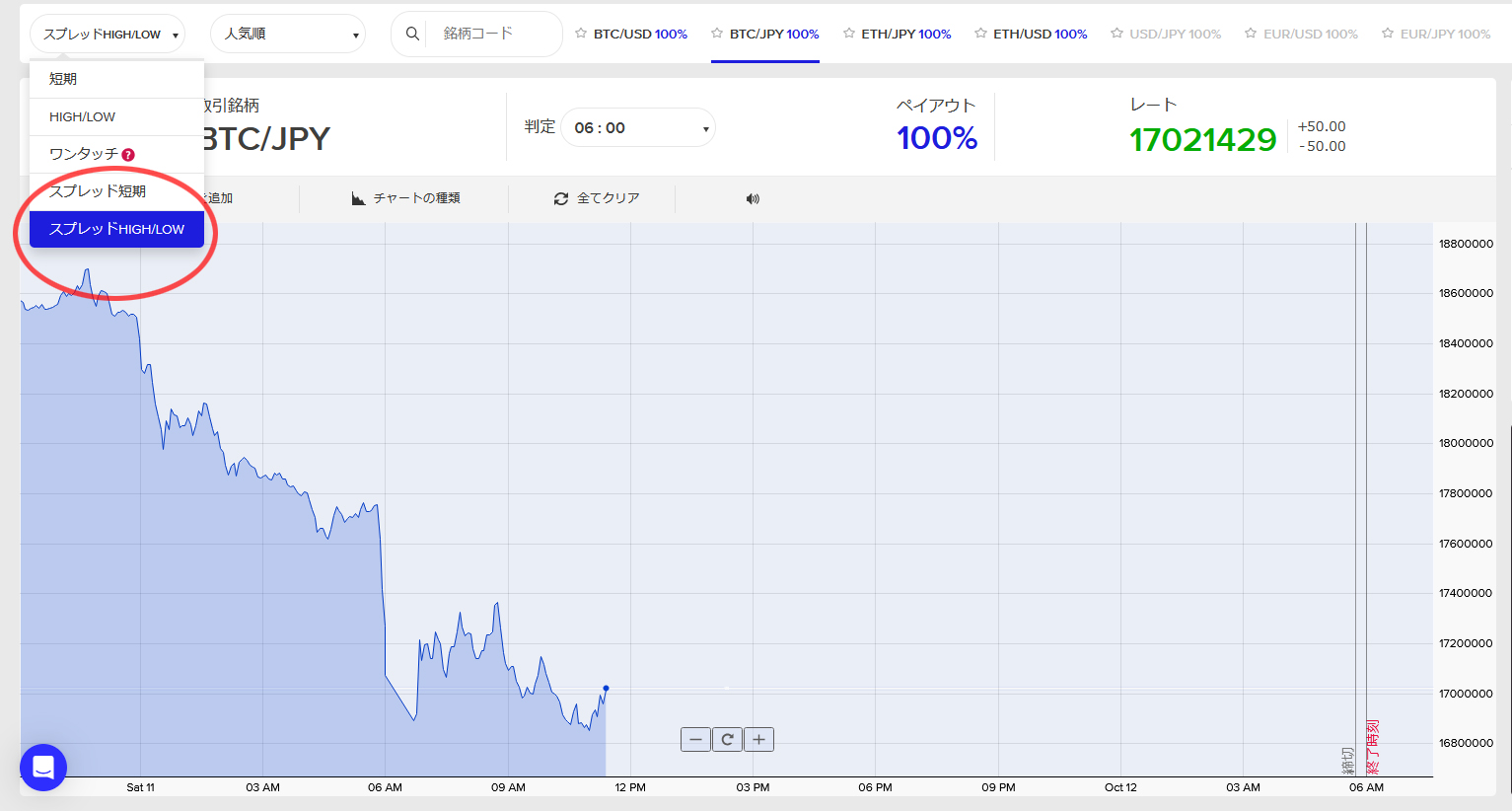Open the 人気順 sort dropdown
The width and height of the screenshot is (1512, 811).
[287, 34]
